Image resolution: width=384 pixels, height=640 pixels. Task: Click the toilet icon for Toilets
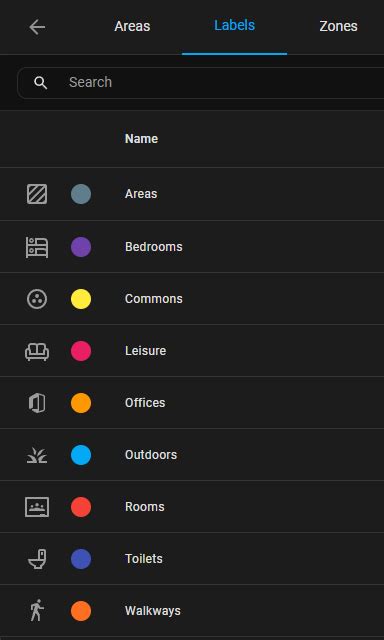[x=37, y=559]
